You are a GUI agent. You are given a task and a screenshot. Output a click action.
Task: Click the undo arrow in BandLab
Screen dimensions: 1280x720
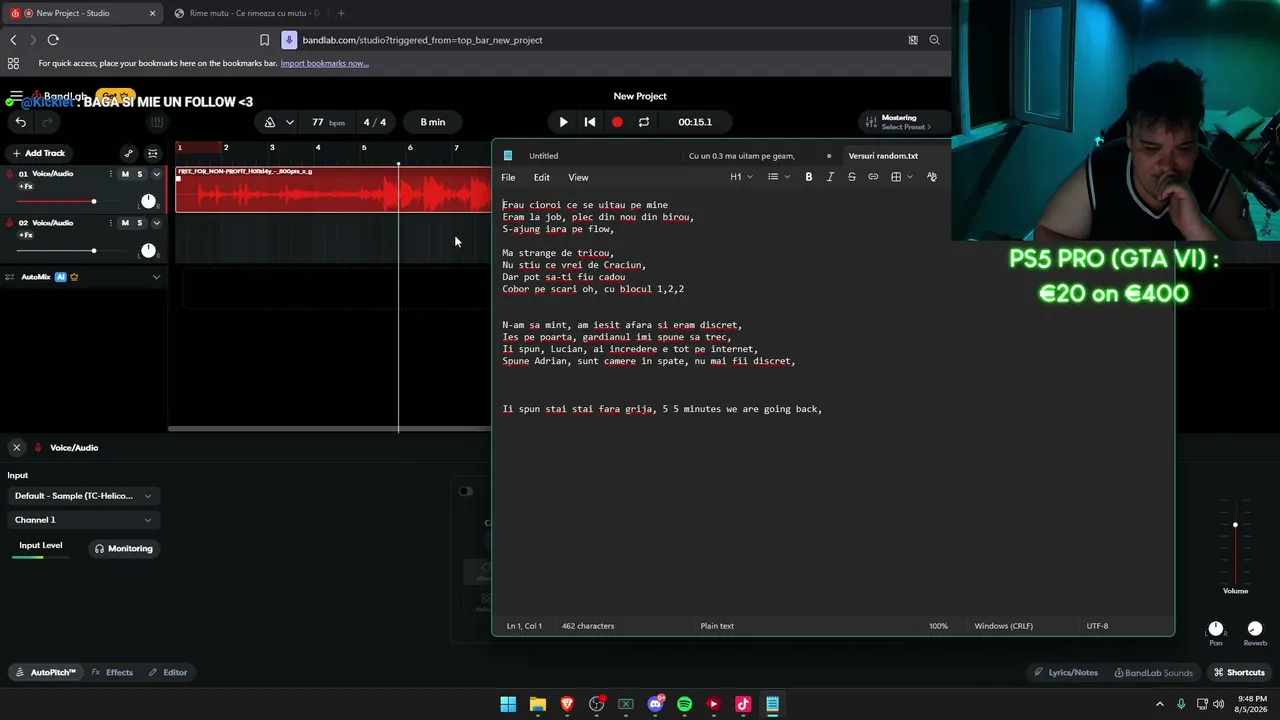coord(21,122)
